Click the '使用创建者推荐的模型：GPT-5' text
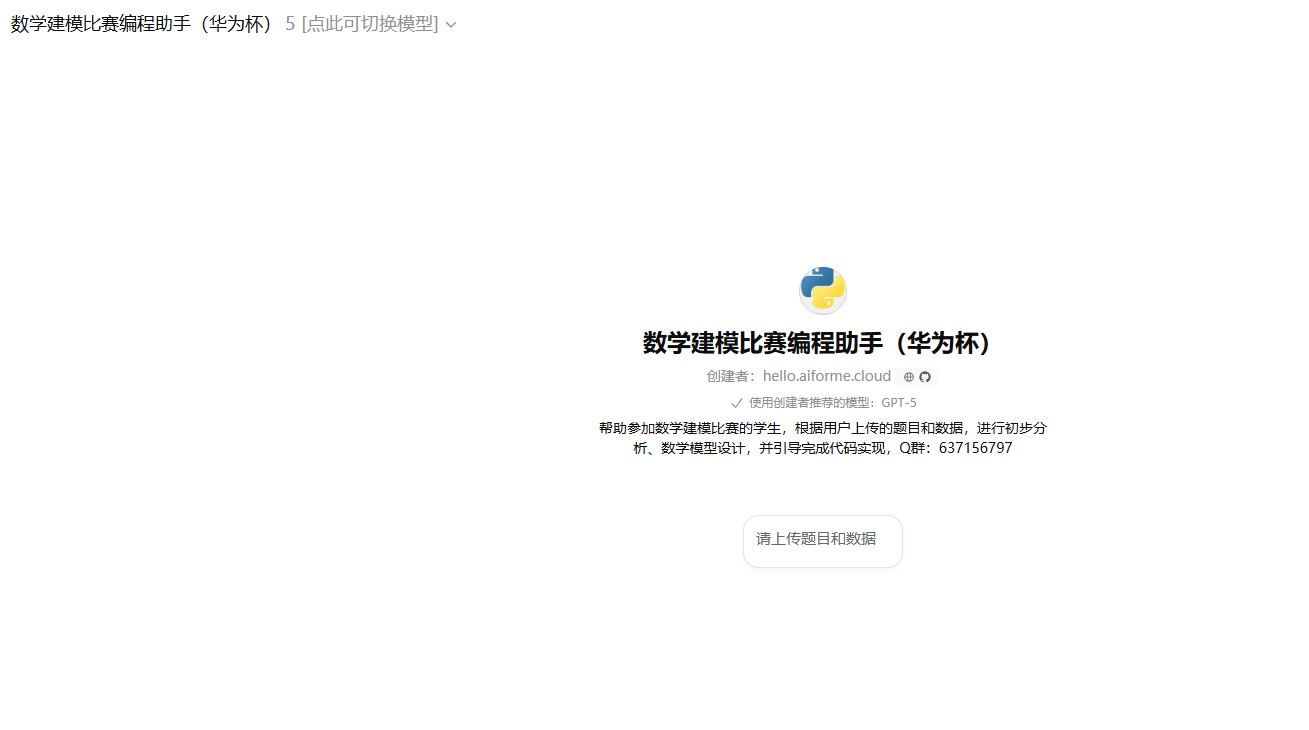 832,403
